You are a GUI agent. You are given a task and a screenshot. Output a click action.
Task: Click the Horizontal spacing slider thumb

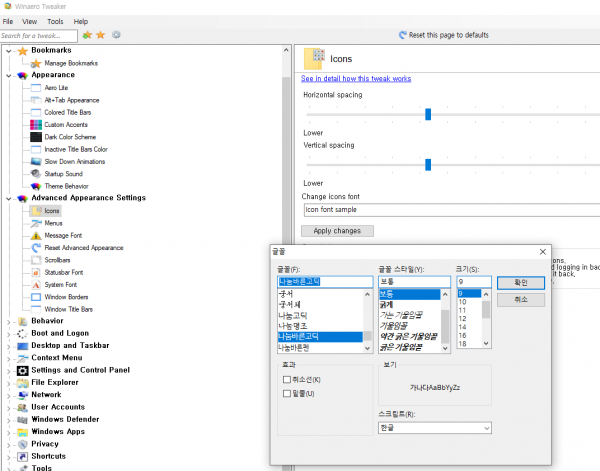point(428,114)
